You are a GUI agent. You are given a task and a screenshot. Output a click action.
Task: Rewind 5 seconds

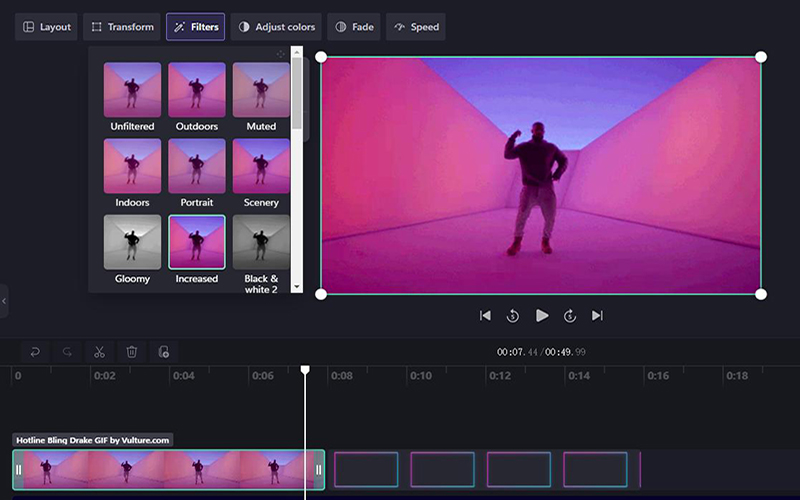[513, 316]
